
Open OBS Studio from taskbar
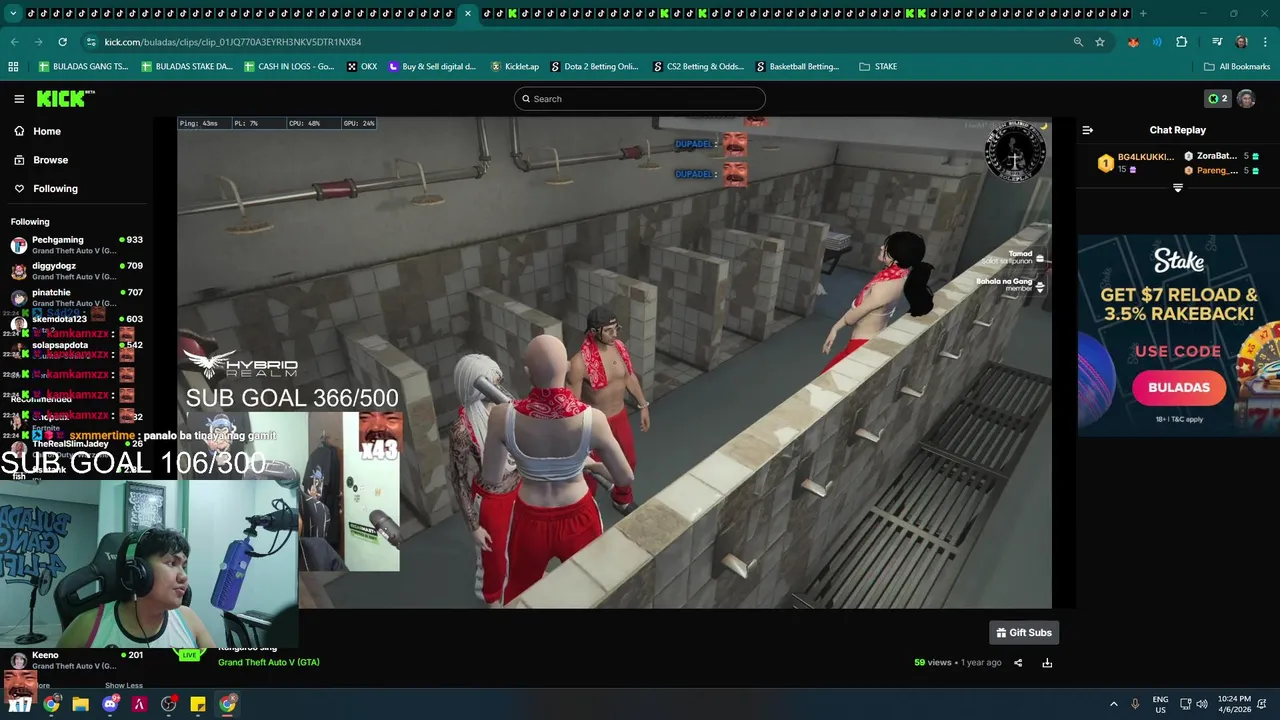click(169, 704)
